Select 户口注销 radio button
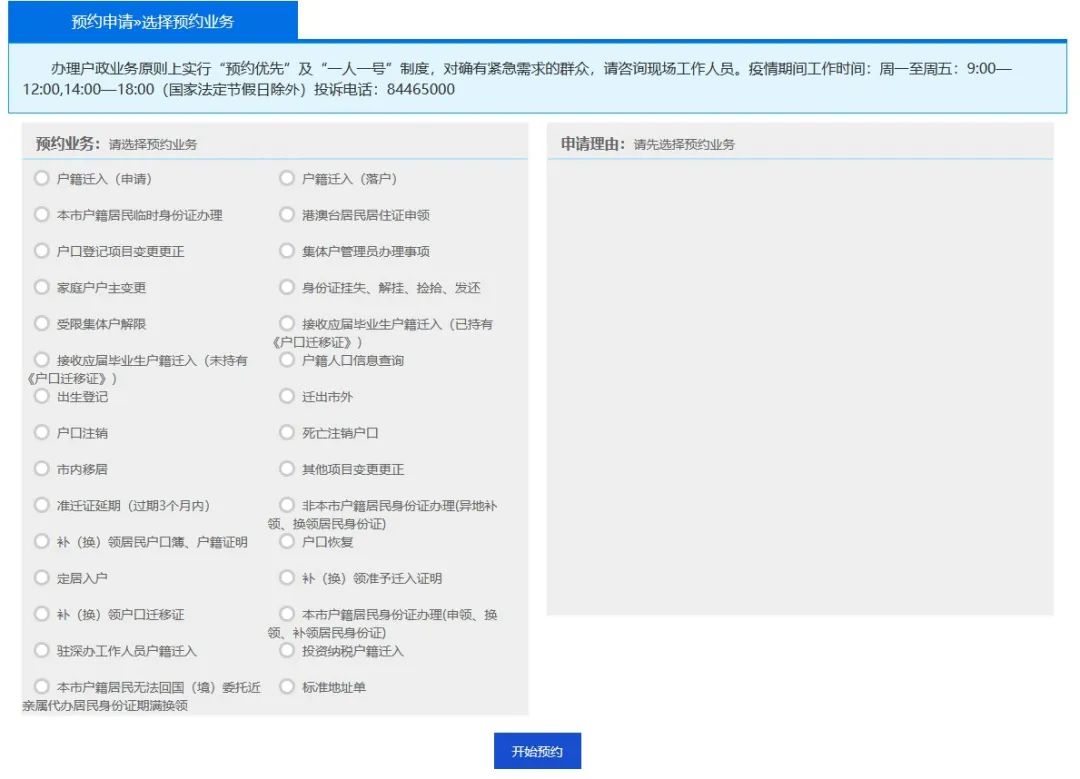This screenshot has width=1080, height=779. (42, 433)
